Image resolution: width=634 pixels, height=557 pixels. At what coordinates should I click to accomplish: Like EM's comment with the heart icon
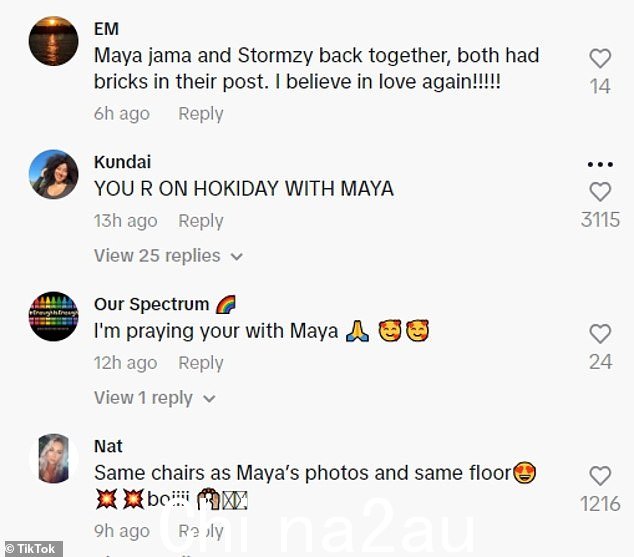(x=600, y=59)
